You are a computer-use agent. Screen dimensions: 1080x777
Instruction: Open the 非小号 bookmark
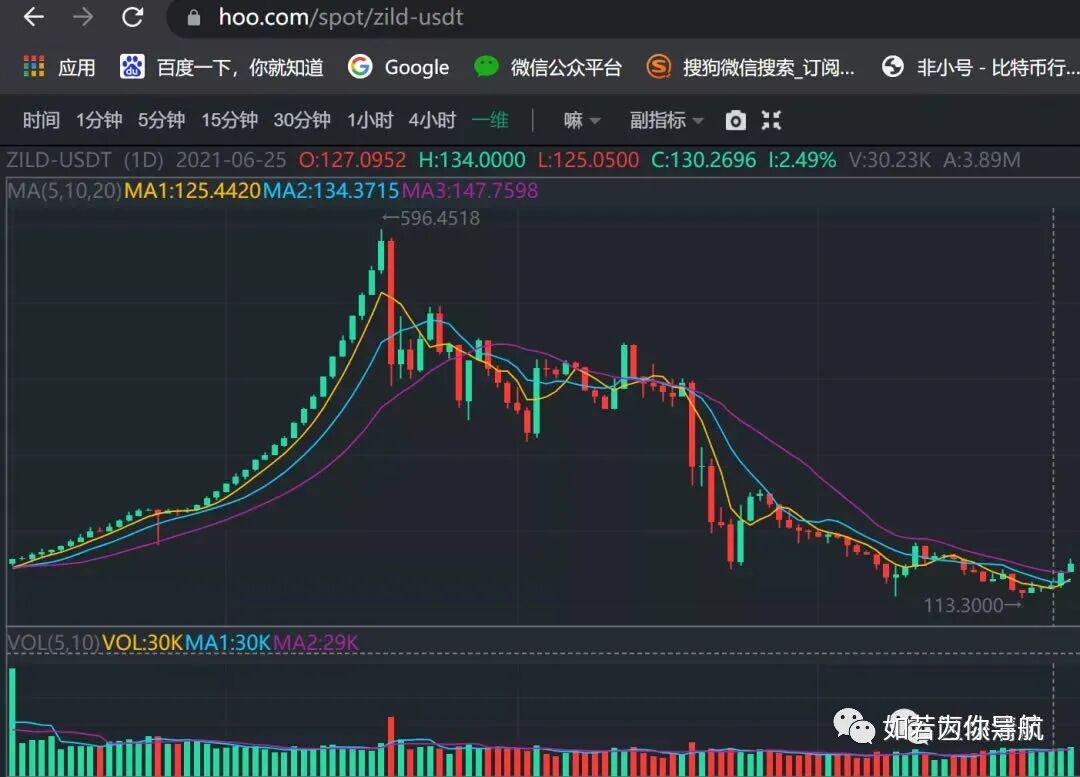pos(981,67)
